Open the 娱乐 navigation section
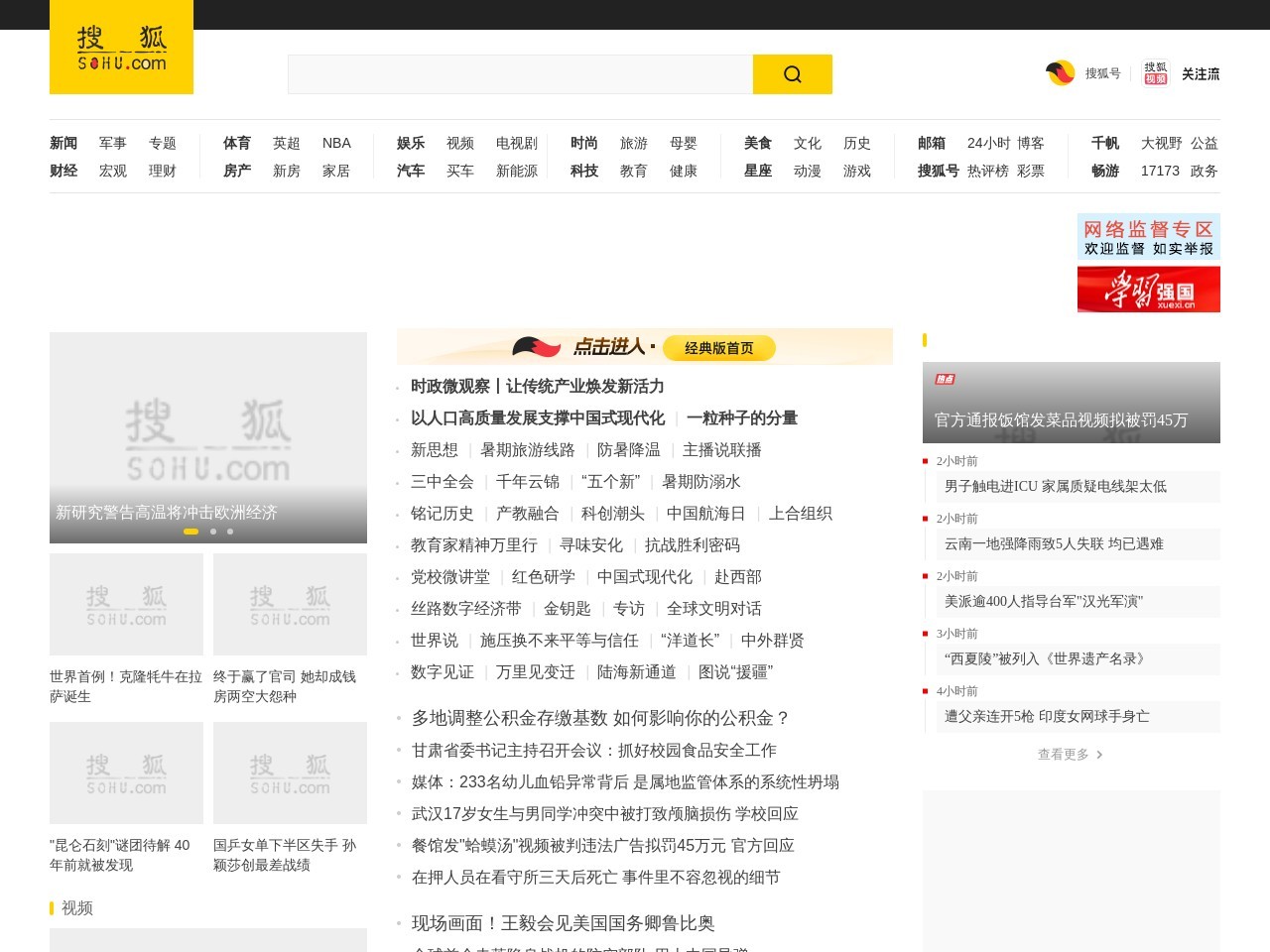The image size is (1270, 952). (410, 143)
